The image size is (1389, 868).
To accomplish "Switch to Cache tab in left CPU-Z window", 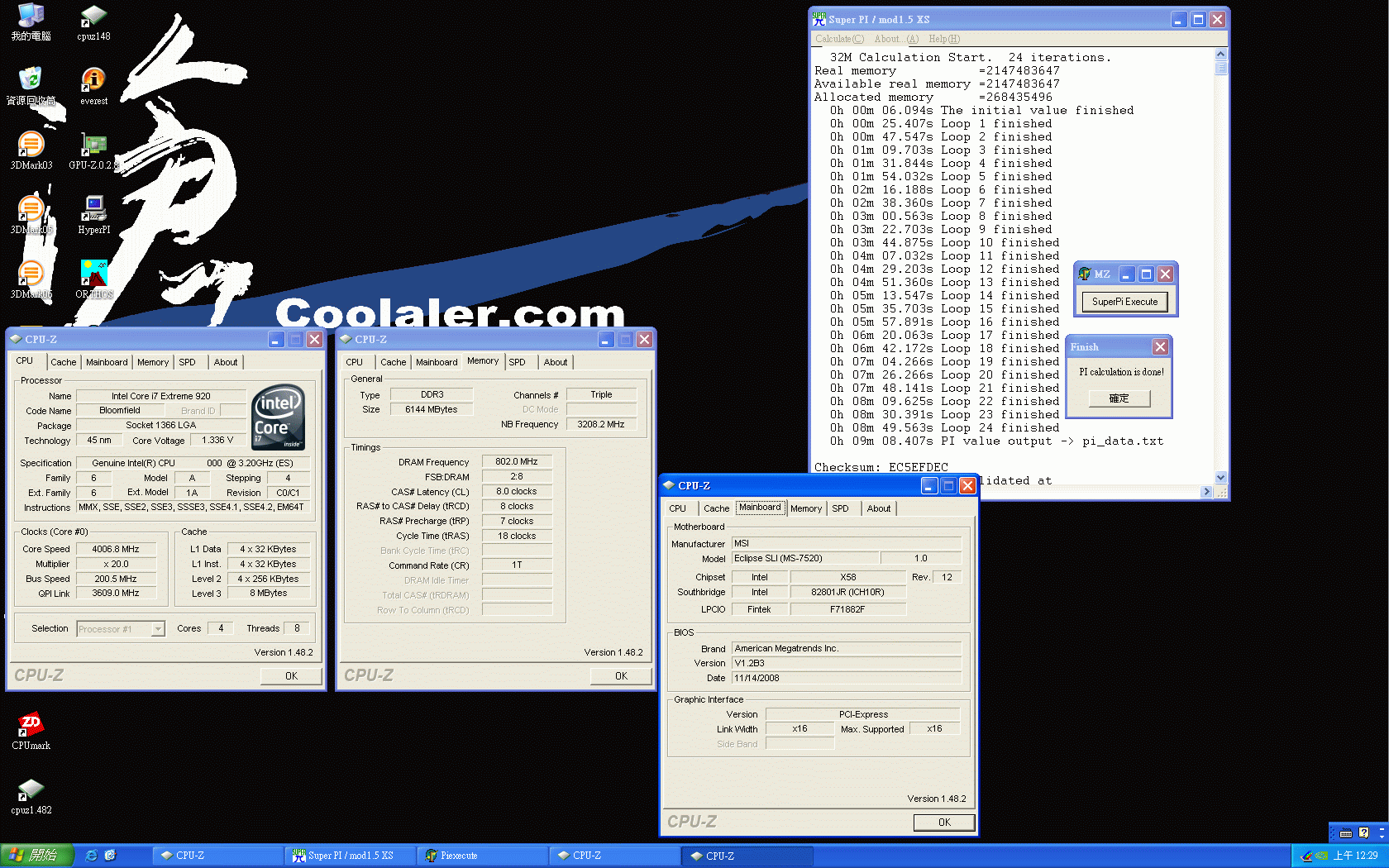I will click(63, 362).
